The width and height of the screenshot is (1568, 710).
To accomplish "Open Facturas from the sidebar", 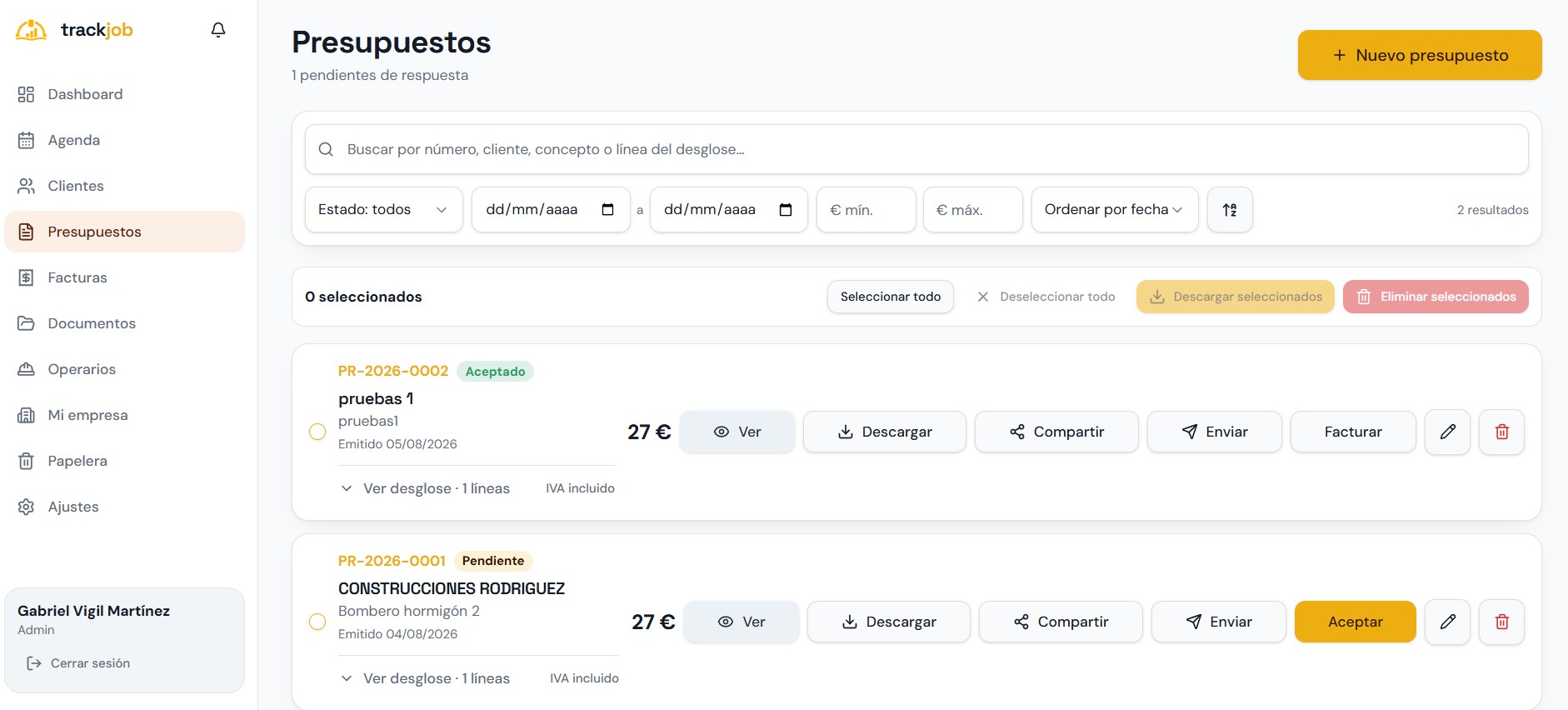I will point(125,277).
